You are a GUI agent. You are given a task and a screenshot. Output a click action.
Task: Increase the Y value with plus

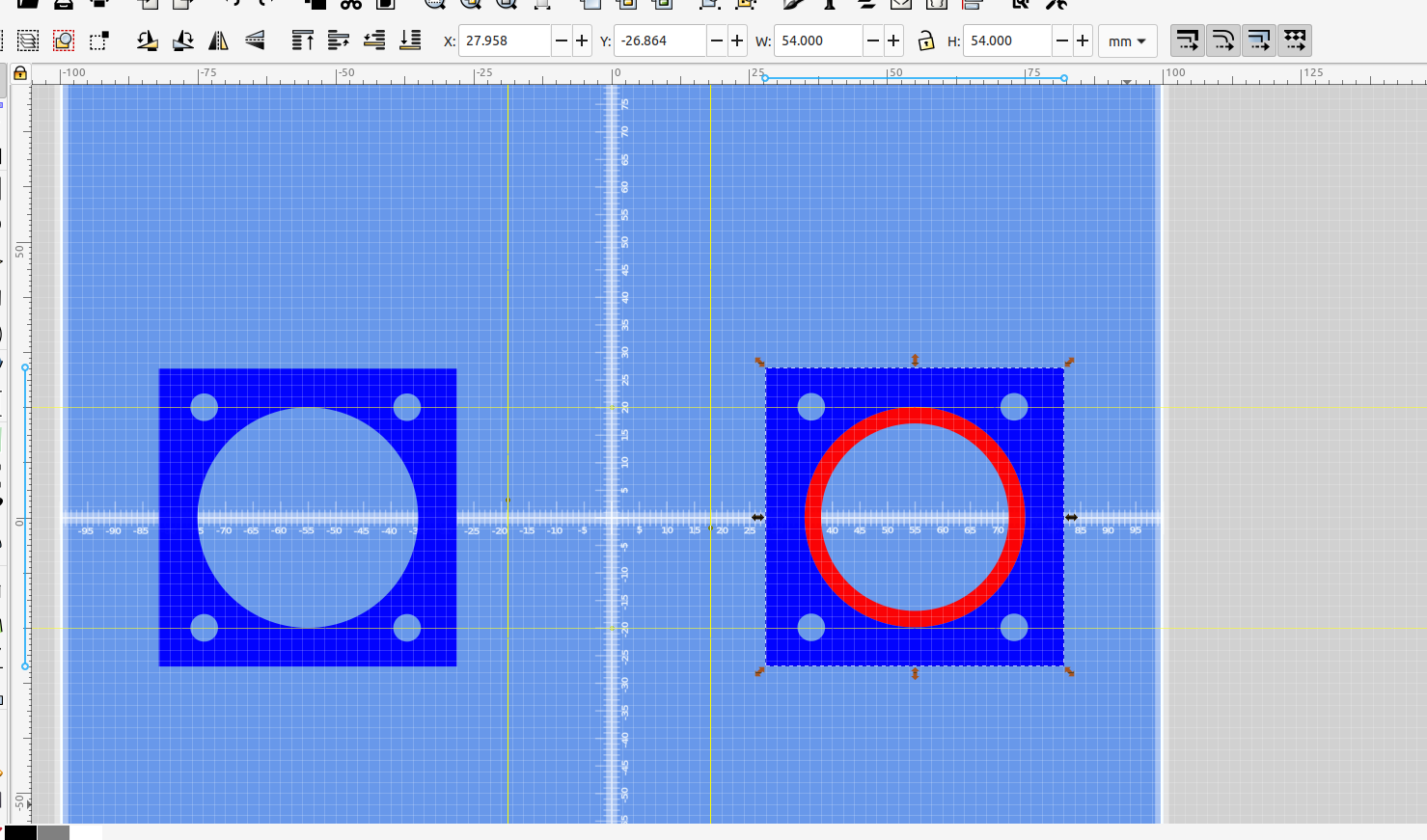tap(737, 41)
